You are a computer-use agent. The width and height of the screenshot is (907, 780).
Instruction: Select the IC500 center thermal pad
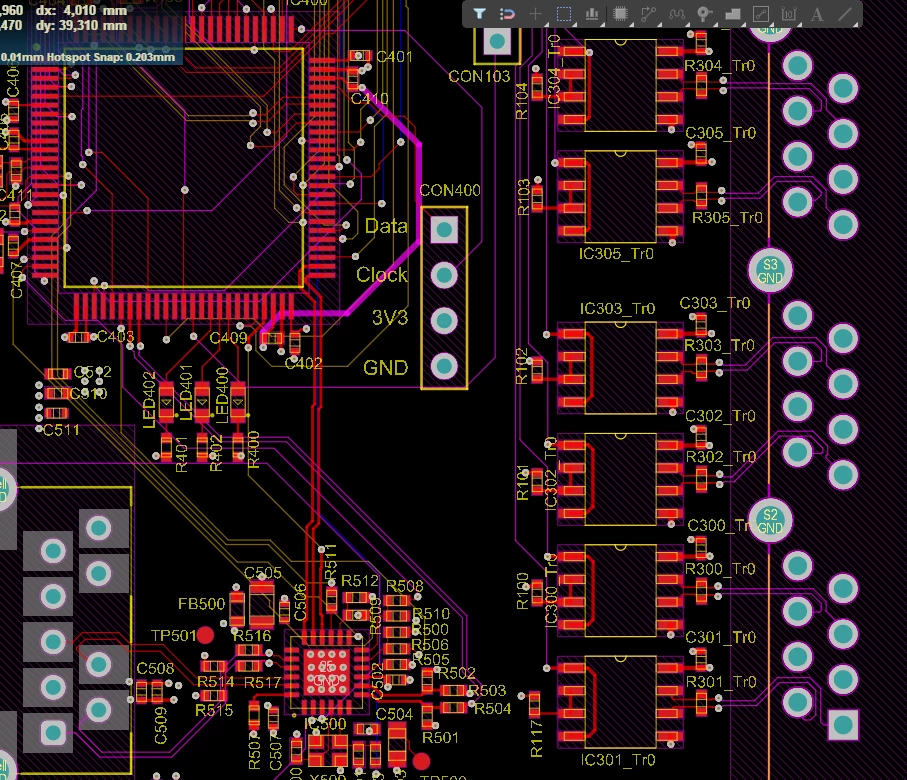coord(327,673)
